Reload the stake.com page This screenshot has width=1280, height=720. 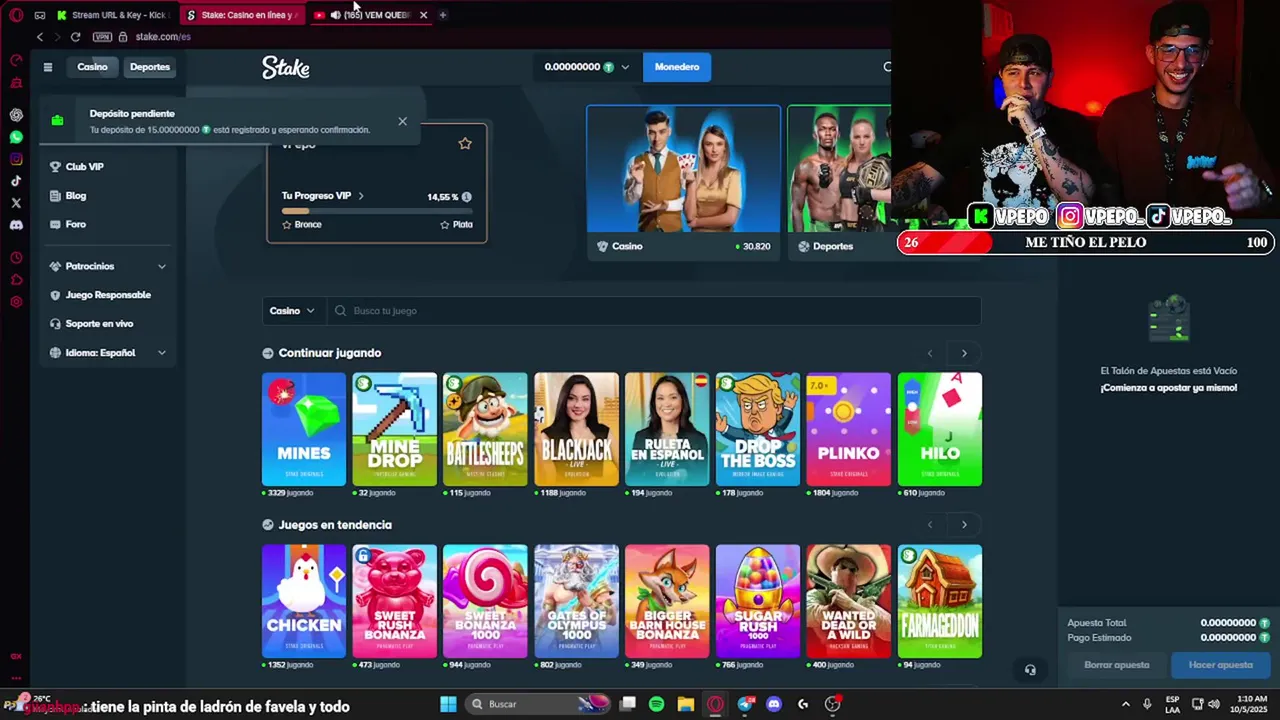[75, 37]
